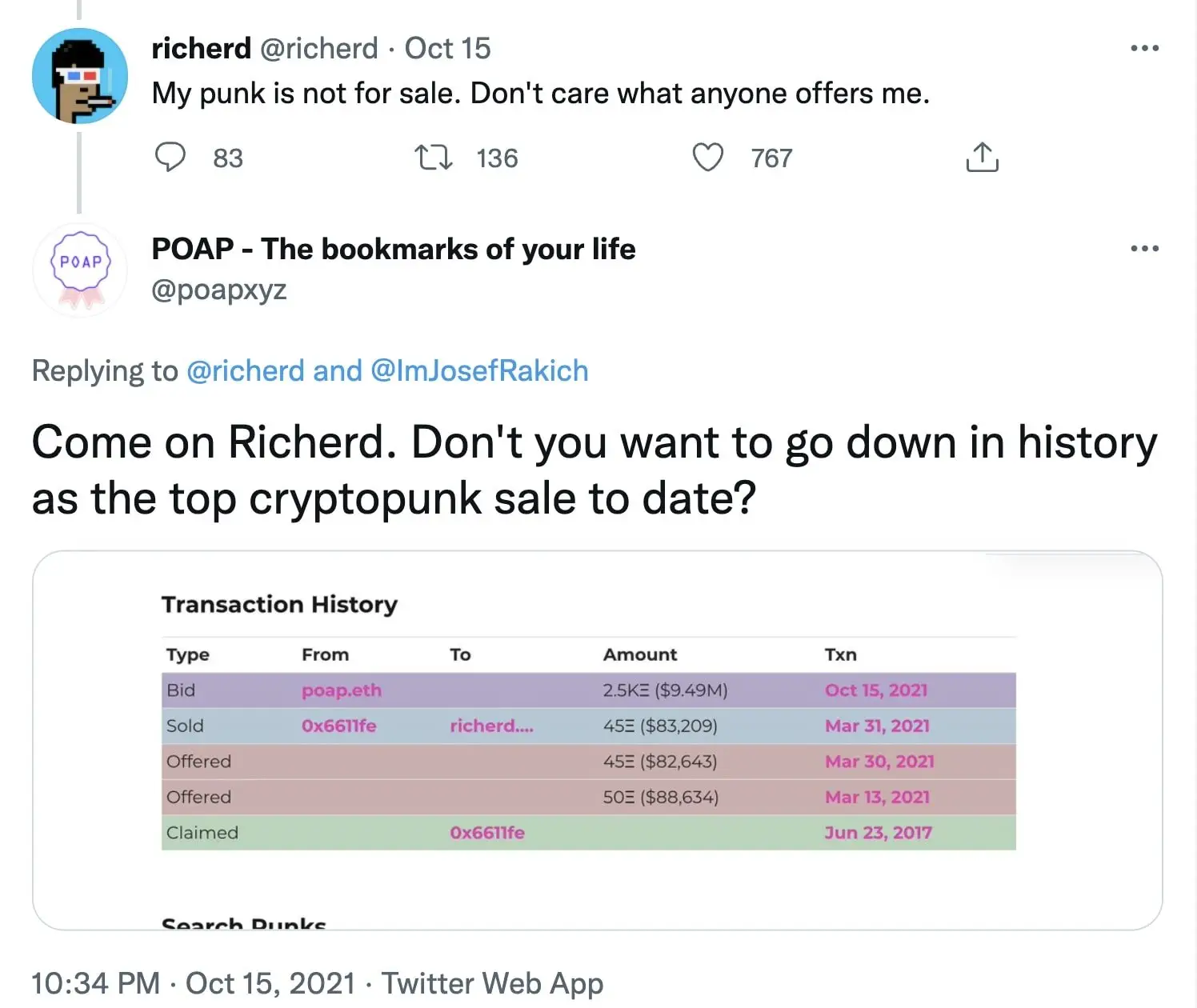
Task: Retweet richerd's tweet
Action: coord(433,158)
